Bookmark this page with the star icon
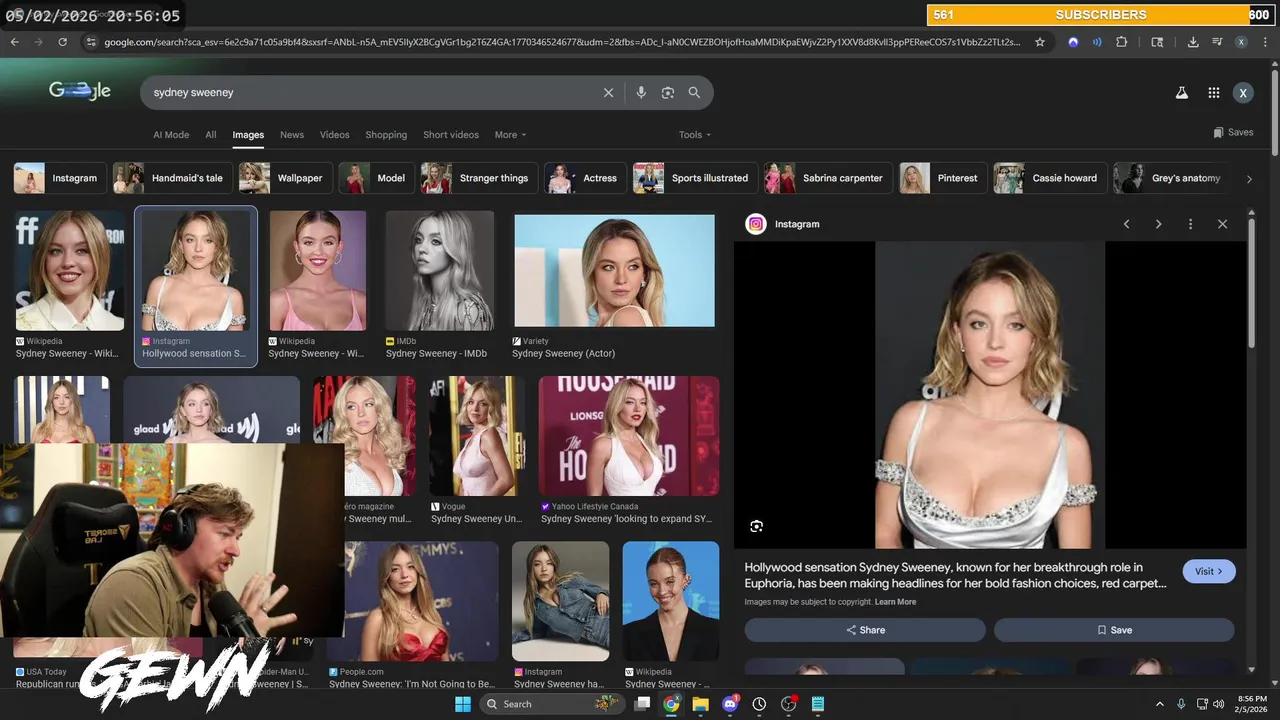 [x=1040, y=42]
